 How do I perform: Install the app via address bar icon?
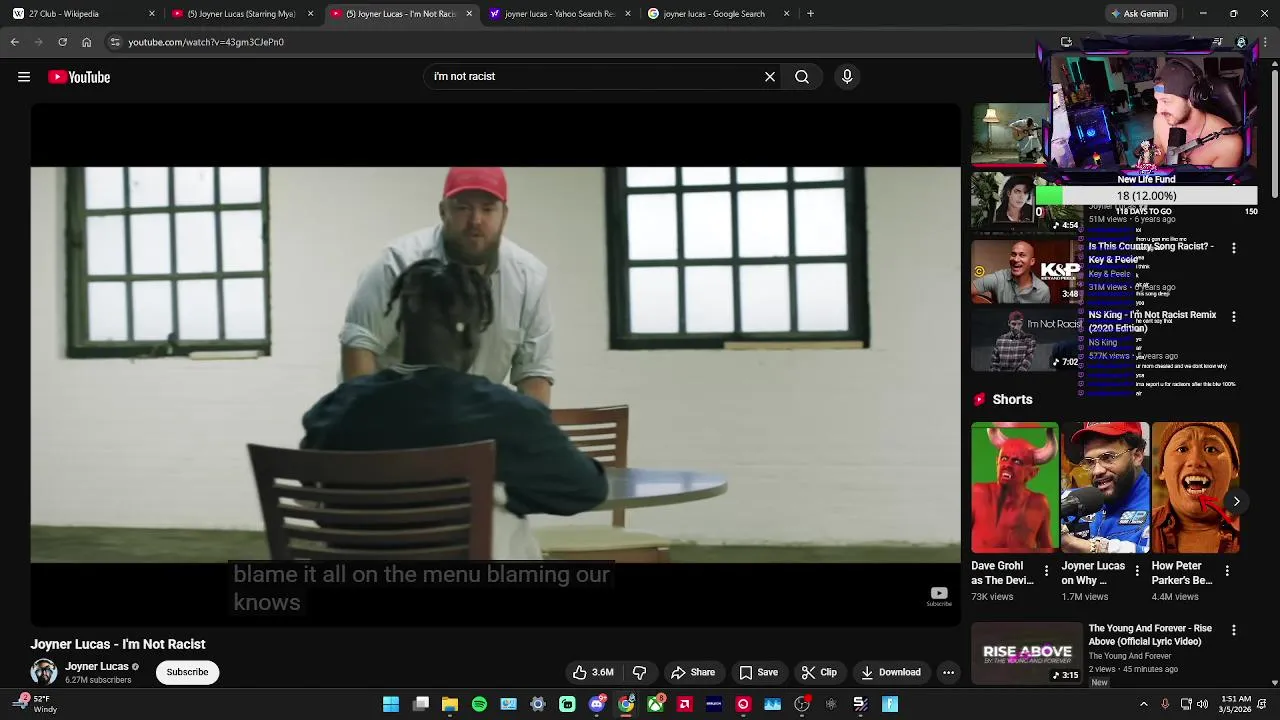1066,42
